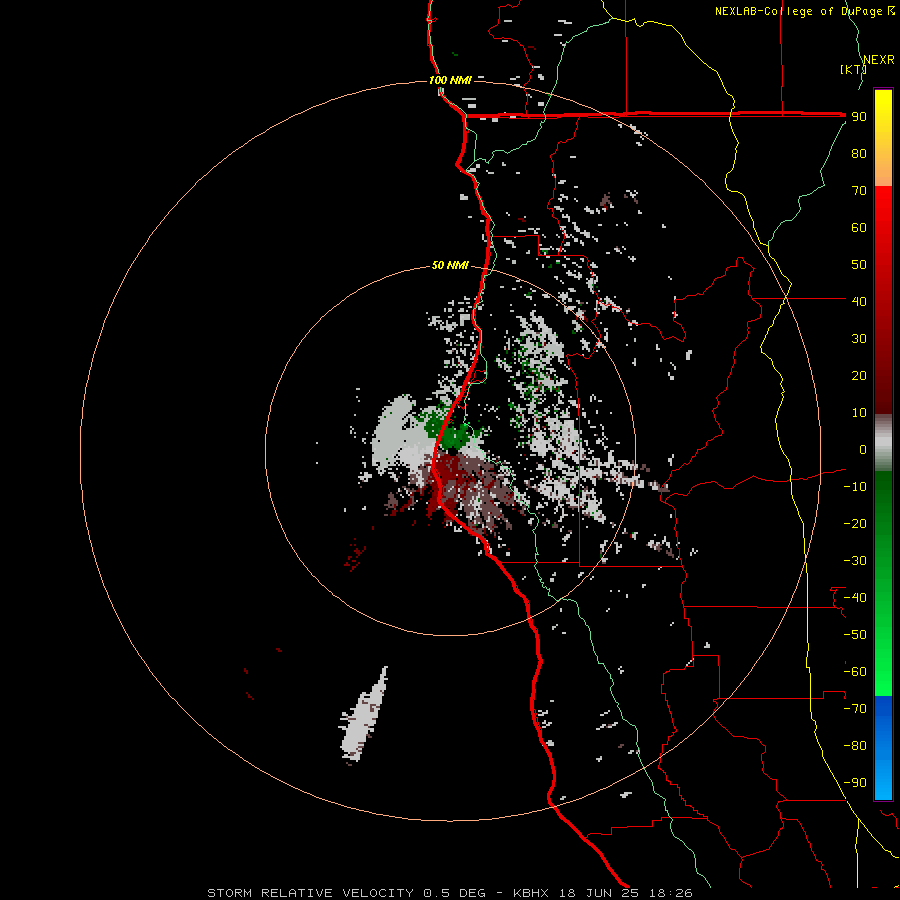The width and height of the screenshot is (900, 900).
Task: Pick the red segment of the color bar
Action: coord(883,300)
